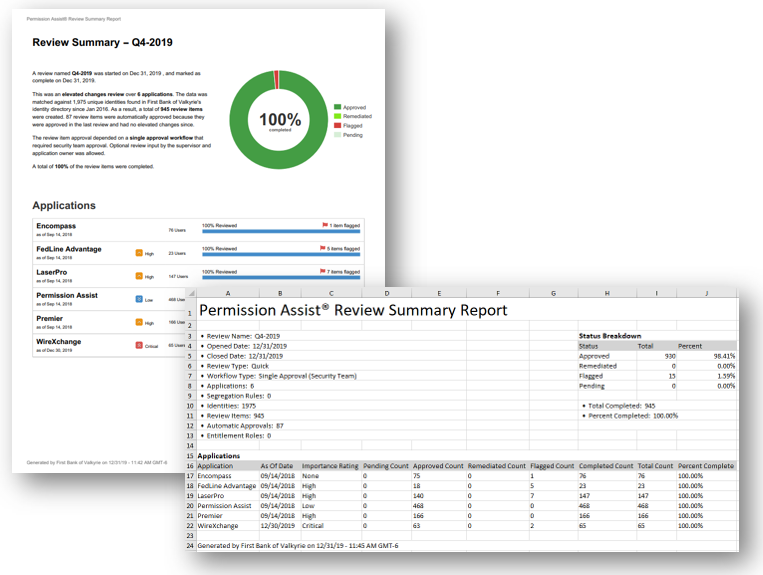The width and height of the screenshot is (763, 575).
Task: Click the flag icon beside 5 items flagged
Action: pyautogui.click(x=322, y=248)
